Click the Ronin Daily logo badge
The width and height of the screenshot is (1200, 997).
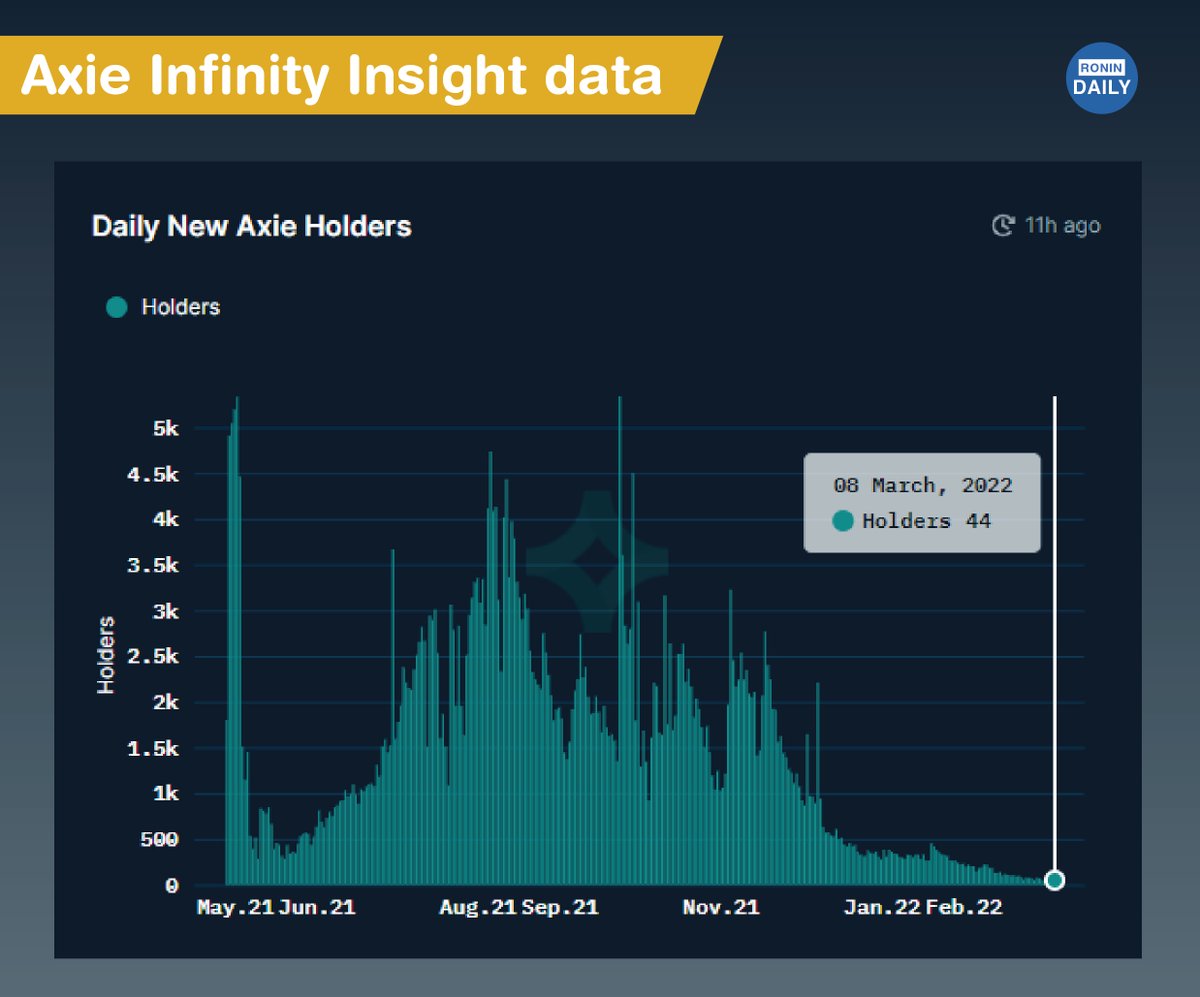(1102, 78)
